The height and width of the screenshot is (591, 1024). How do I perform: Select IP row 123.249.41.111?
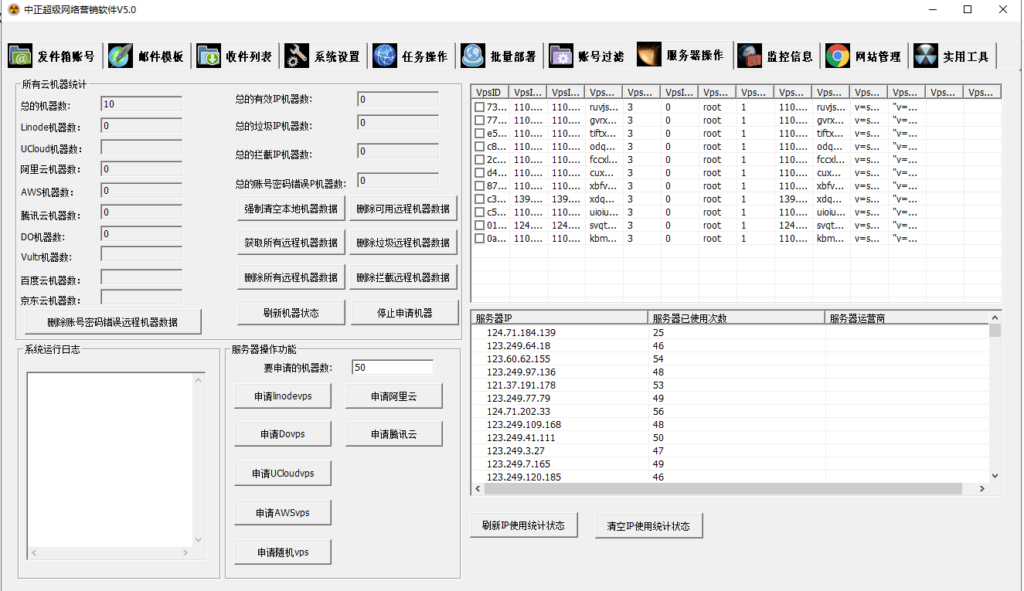tap(730, 438)
